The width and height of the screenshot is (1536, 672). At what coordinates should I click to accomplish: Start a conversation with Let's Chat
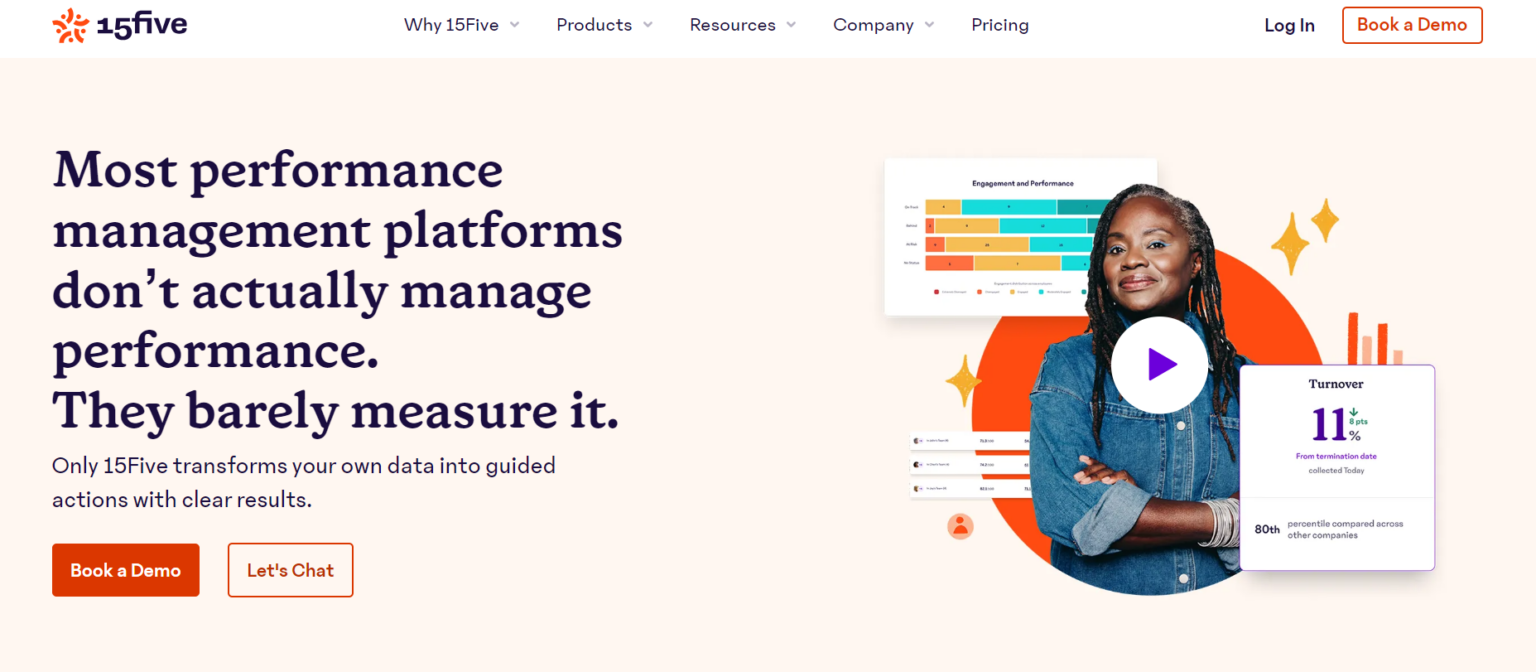pos(290,570)
